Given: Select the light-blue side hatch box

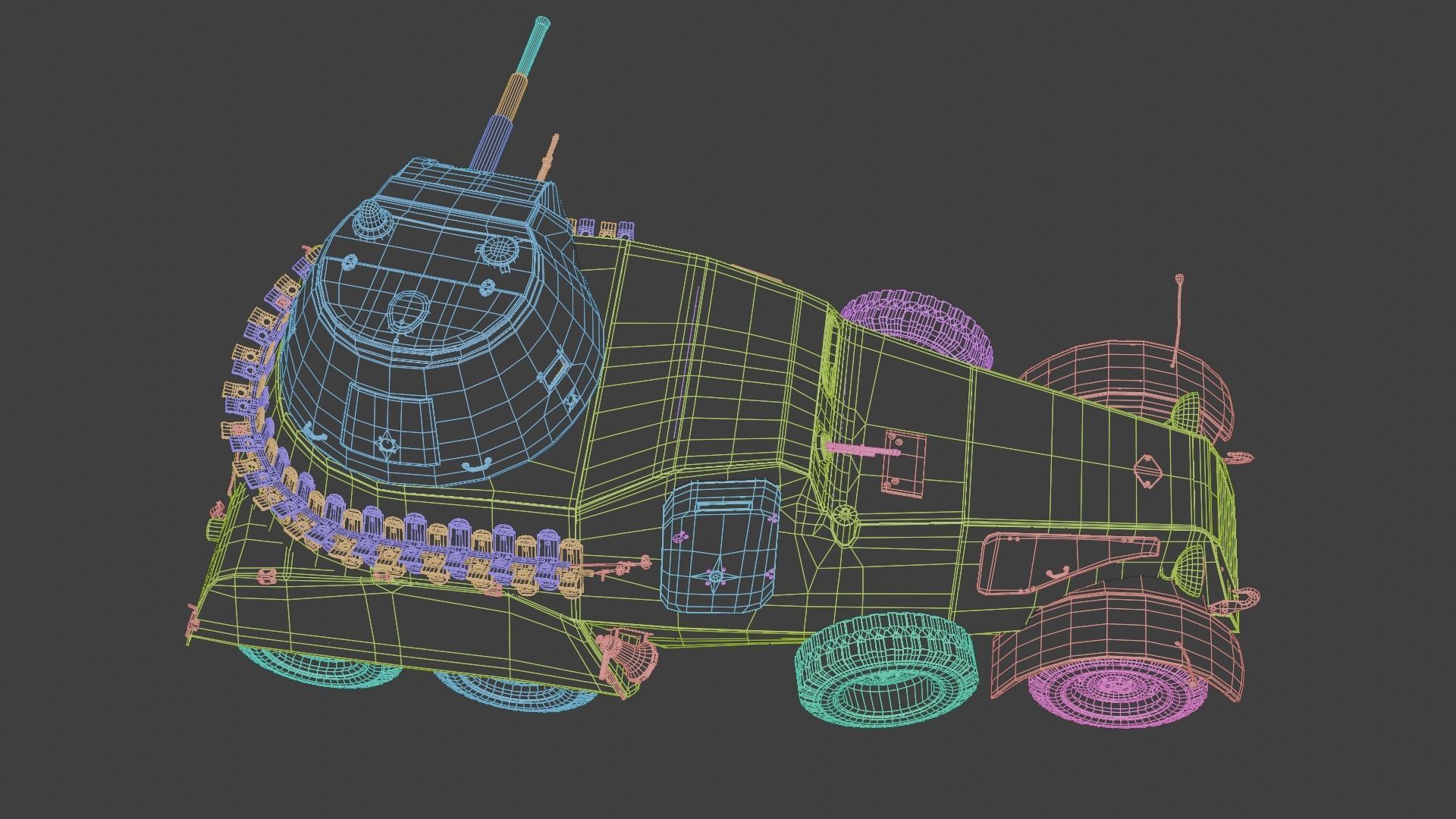Looking at the screenshot, I should pos(720,545).
